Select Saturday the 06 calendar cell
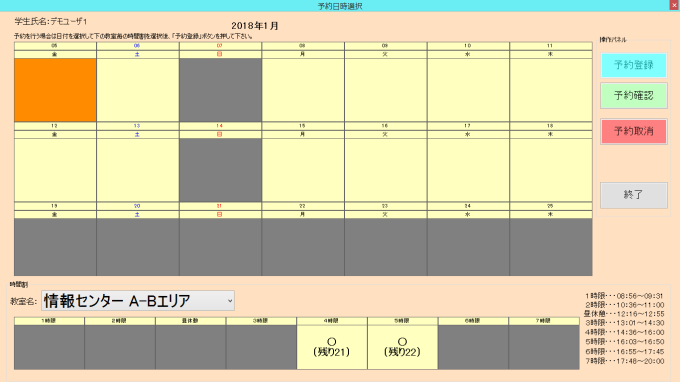The width and height of the screenshot is (680, 382). click(x=137, y=90)
